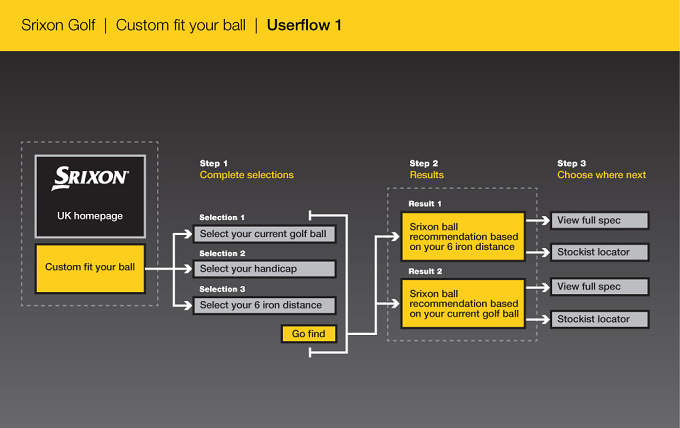Click the Result 1 label
Image resolution: width=680 pixels, height=428 pixels.
point(425,204)
